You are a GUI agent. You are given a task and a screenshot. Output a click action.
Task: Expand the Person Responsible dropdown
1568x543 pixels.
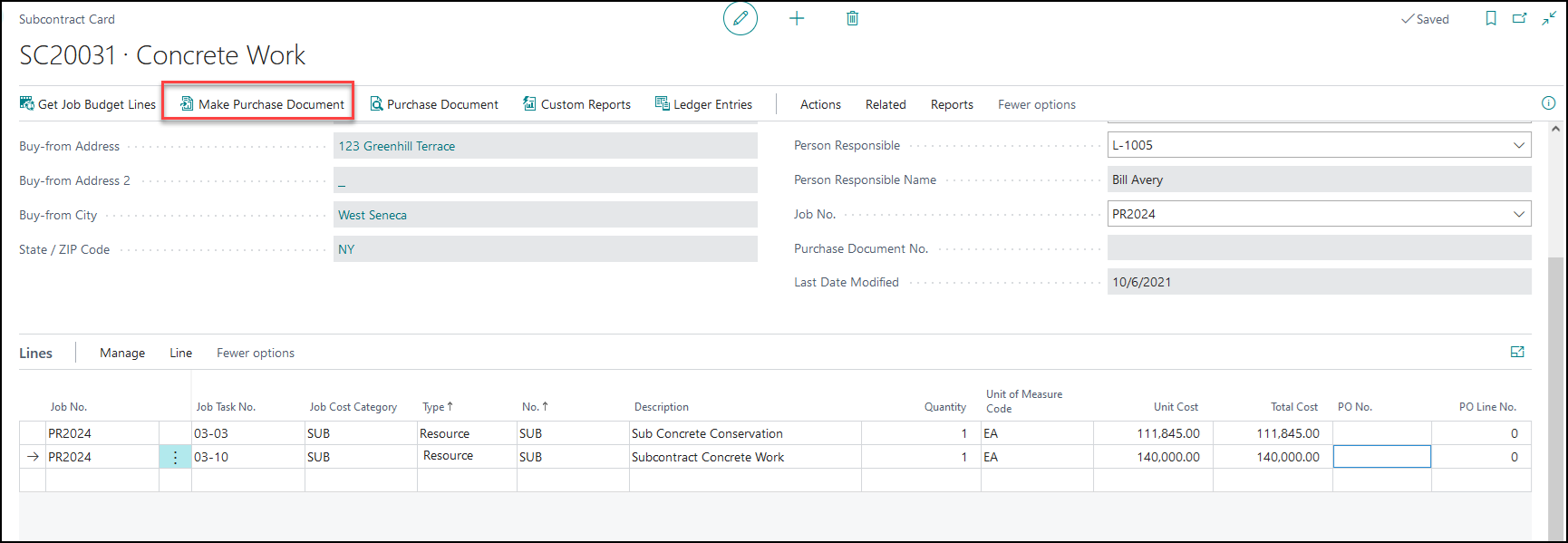[1519, 145]
